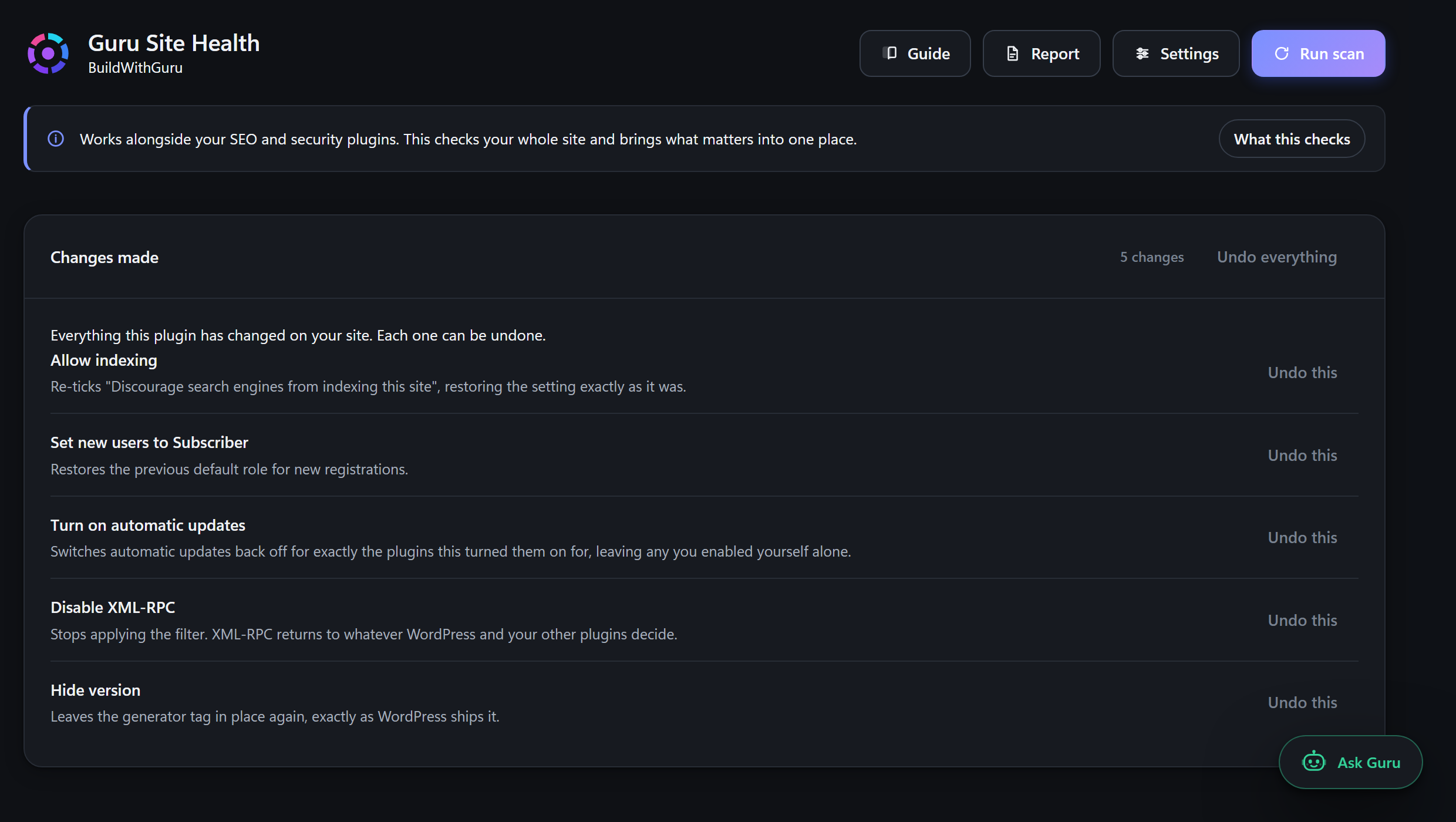Image resolution: width=1456 pixels, height=822 pixels.
Task: Click the Guru Site Health title
Action: [174, 43]
